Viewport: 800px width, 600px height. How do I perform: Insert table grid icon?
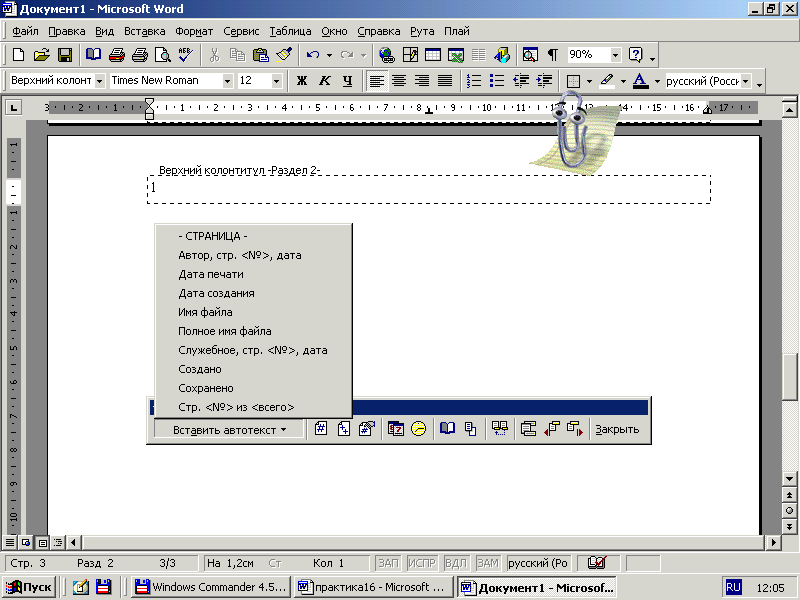coord(433,55)
